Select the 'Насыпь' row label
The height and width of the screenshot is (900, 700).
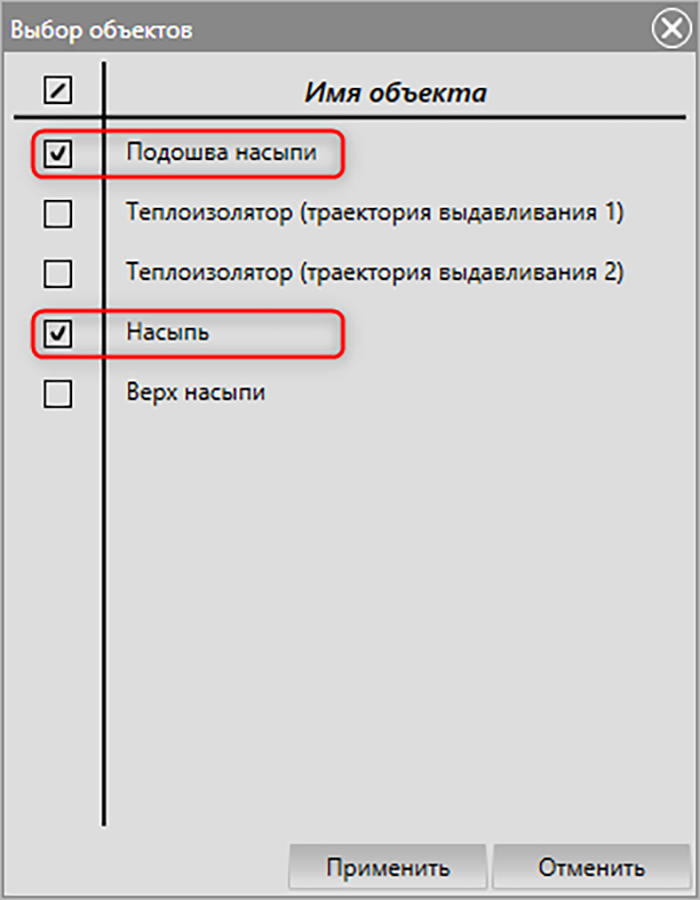point(168,332)
